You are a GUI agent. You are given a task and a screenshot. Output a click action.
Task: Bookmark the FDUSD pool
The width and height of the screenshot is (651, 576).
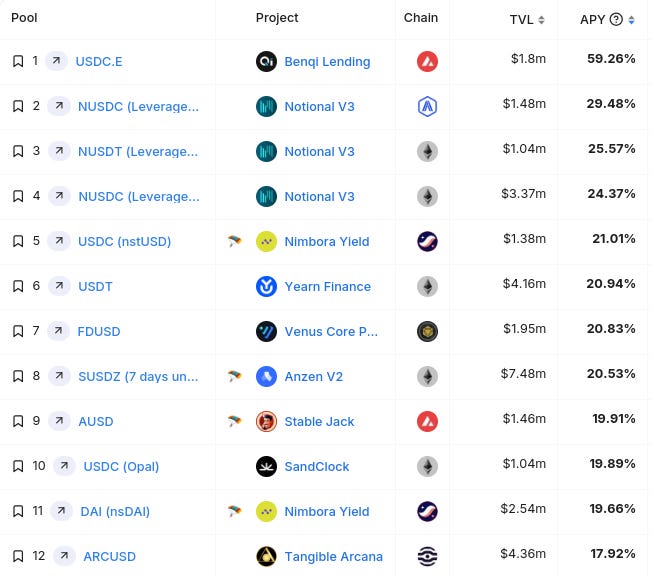click(18, 331)
